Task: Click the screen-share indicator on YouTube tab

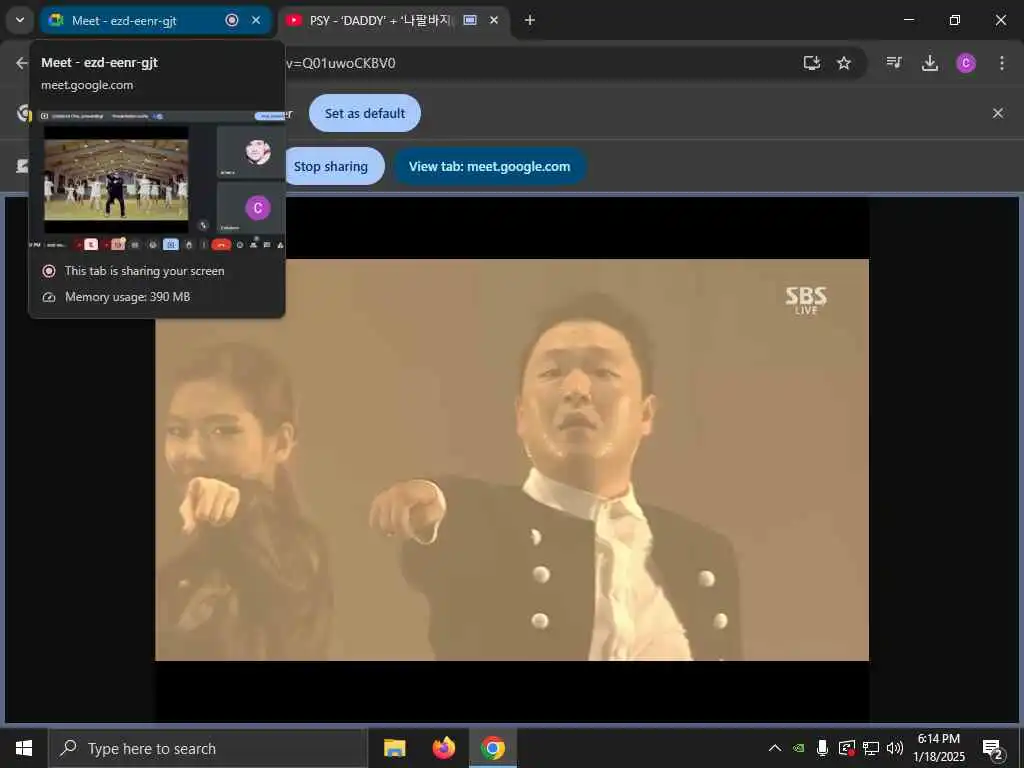Action: (470, 20)
